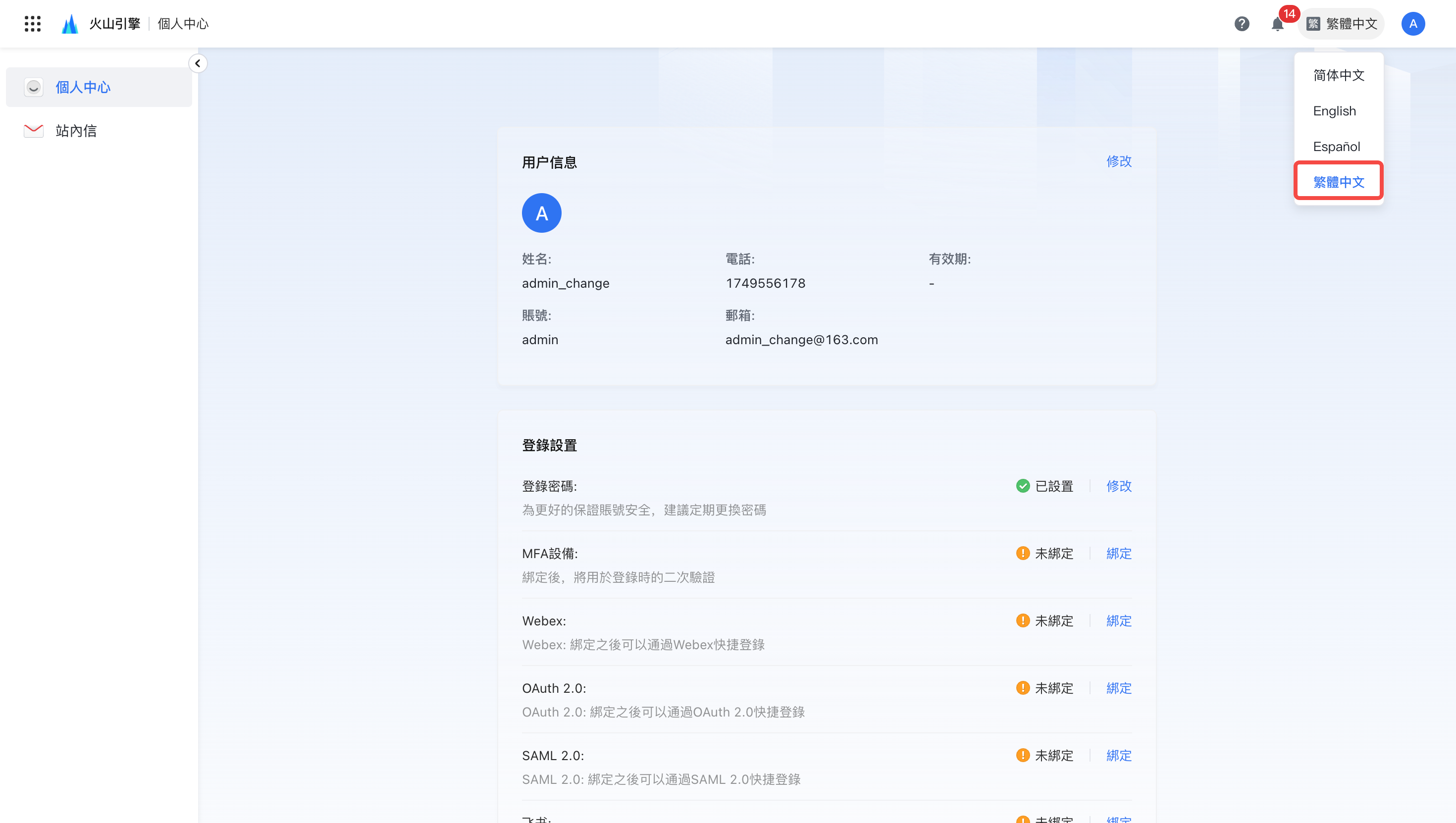Click the 姓名: field label

(536, 259)
